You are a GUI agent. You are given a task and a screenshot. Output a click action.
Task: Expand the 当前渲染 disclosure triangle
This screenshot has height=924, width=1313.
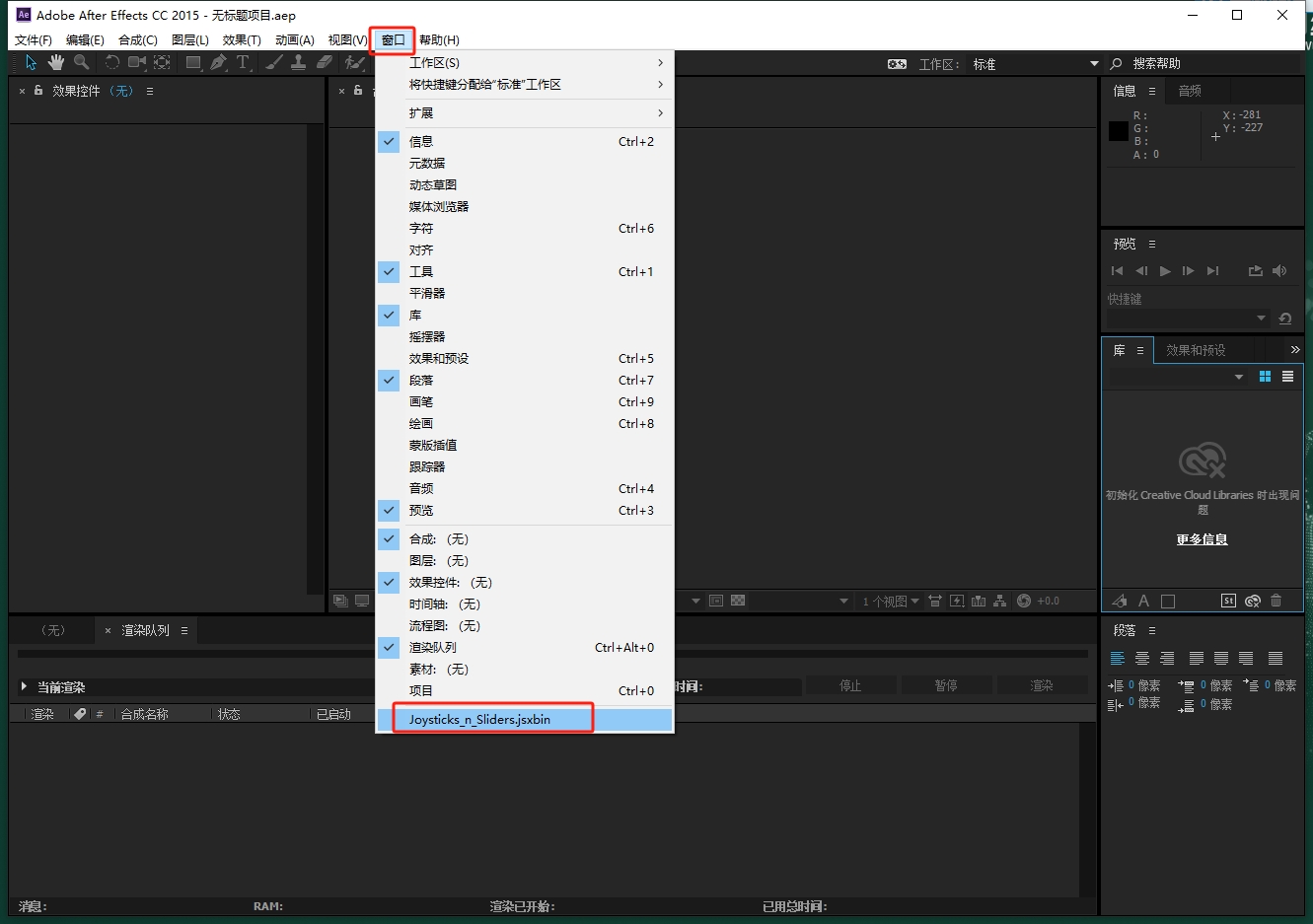pyautogui.click(x=24, y=686)
